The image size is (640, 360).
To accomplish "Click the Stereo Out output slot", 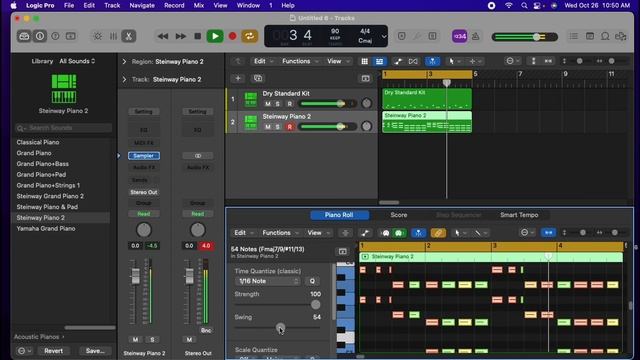I will click(x=144, y=192).
